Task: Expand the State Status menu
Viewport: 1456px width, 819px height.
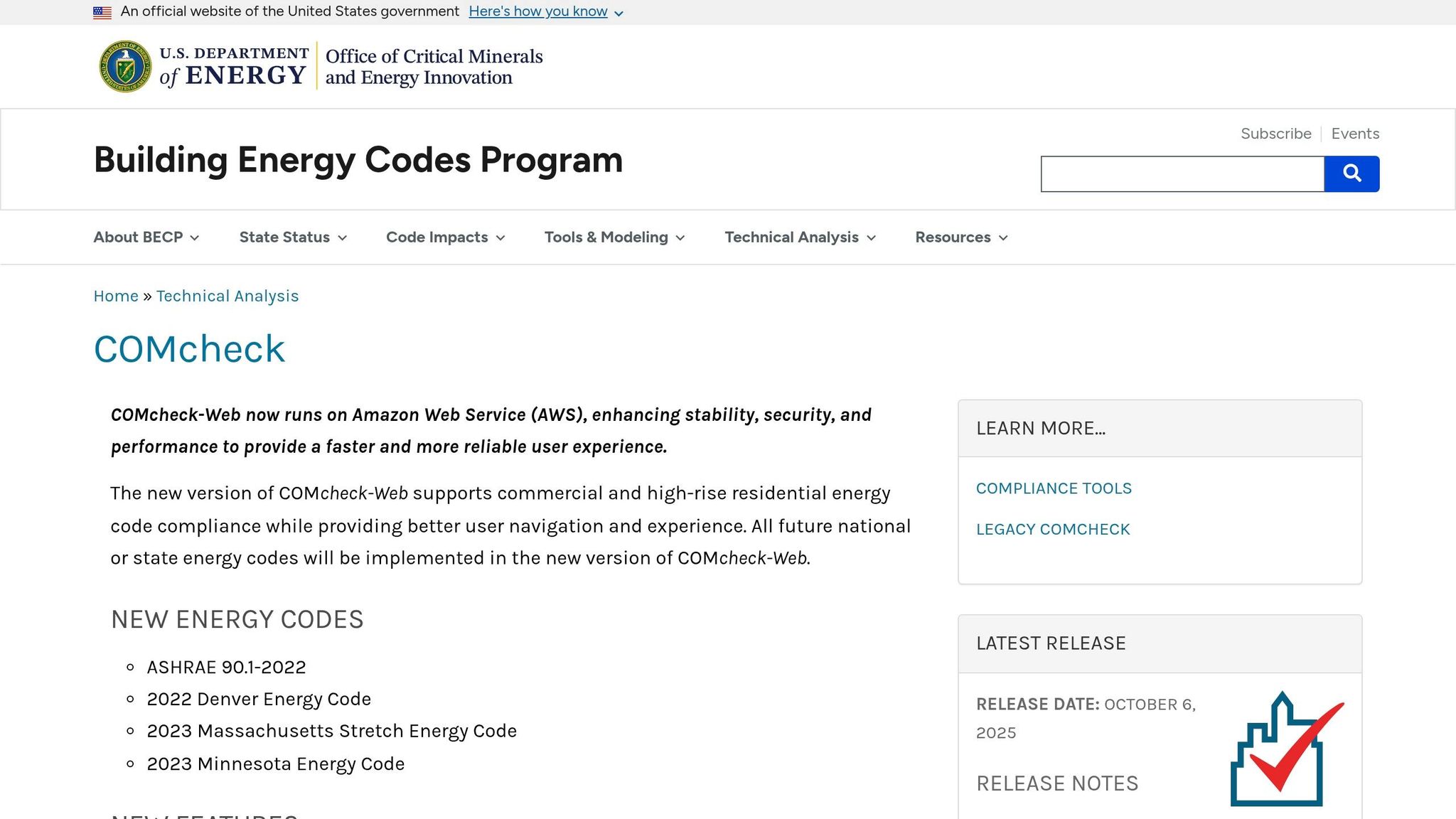Action: 293,237
